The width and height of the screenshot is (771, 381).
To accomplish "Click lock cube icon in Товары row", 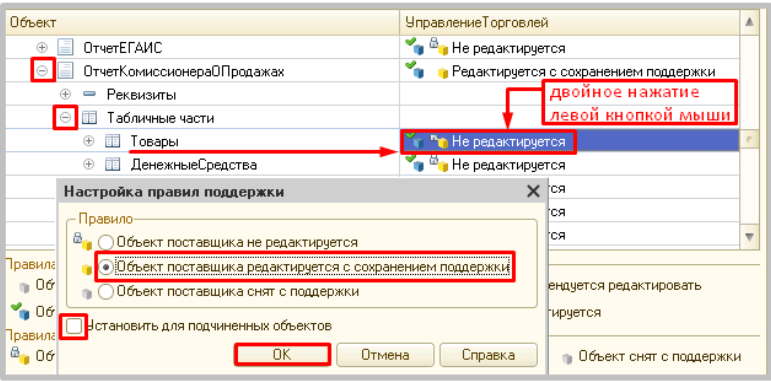I will click(x=439, y=142).
